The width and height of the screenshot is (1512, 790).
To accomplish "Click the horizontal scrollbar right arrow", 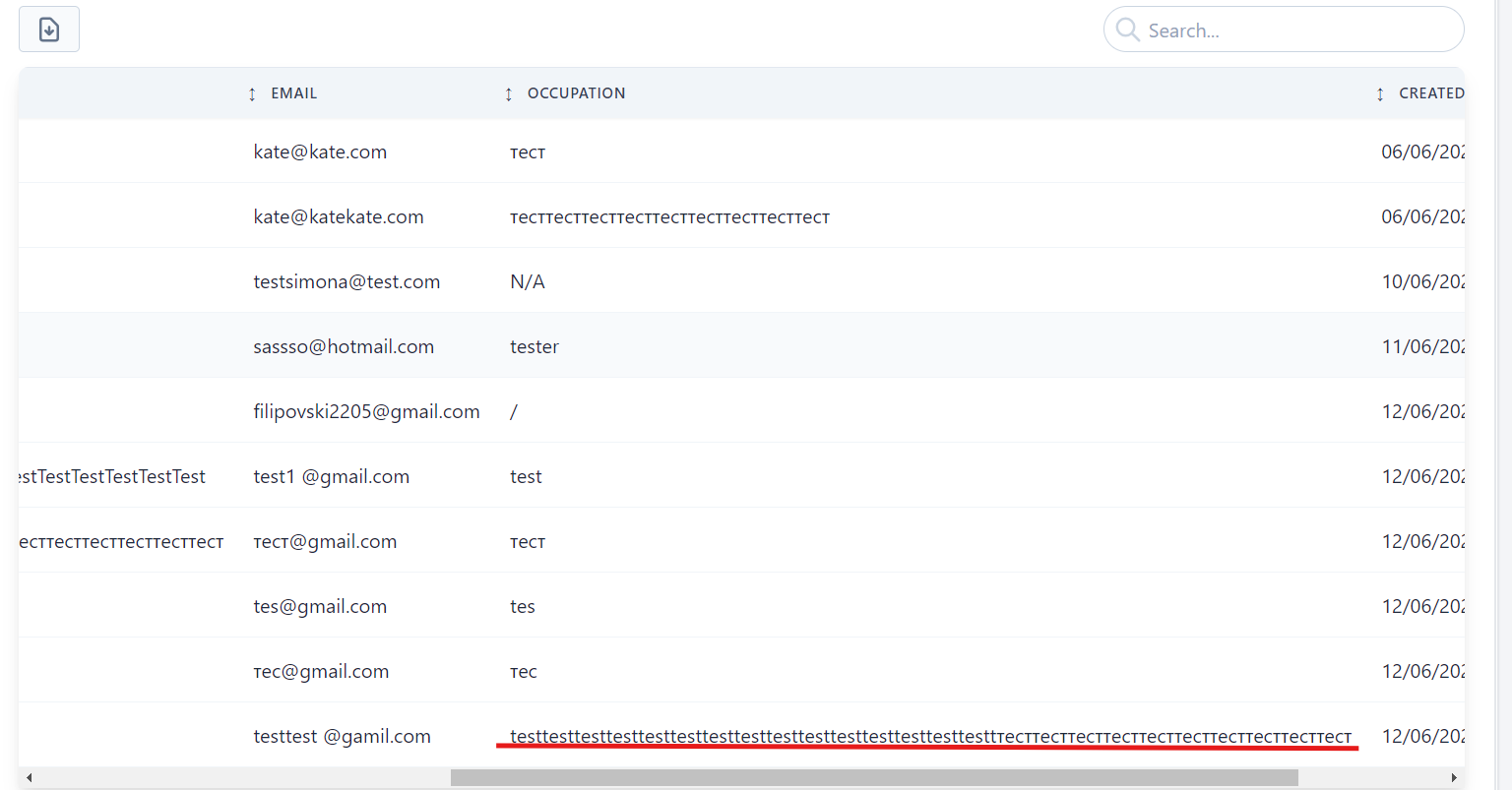I will click(1454, 778).
